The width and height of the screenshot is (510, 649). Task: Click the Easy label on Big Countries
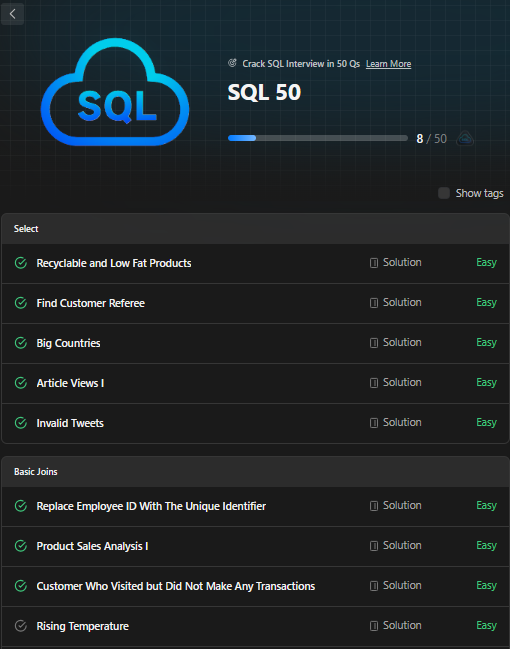486,343
